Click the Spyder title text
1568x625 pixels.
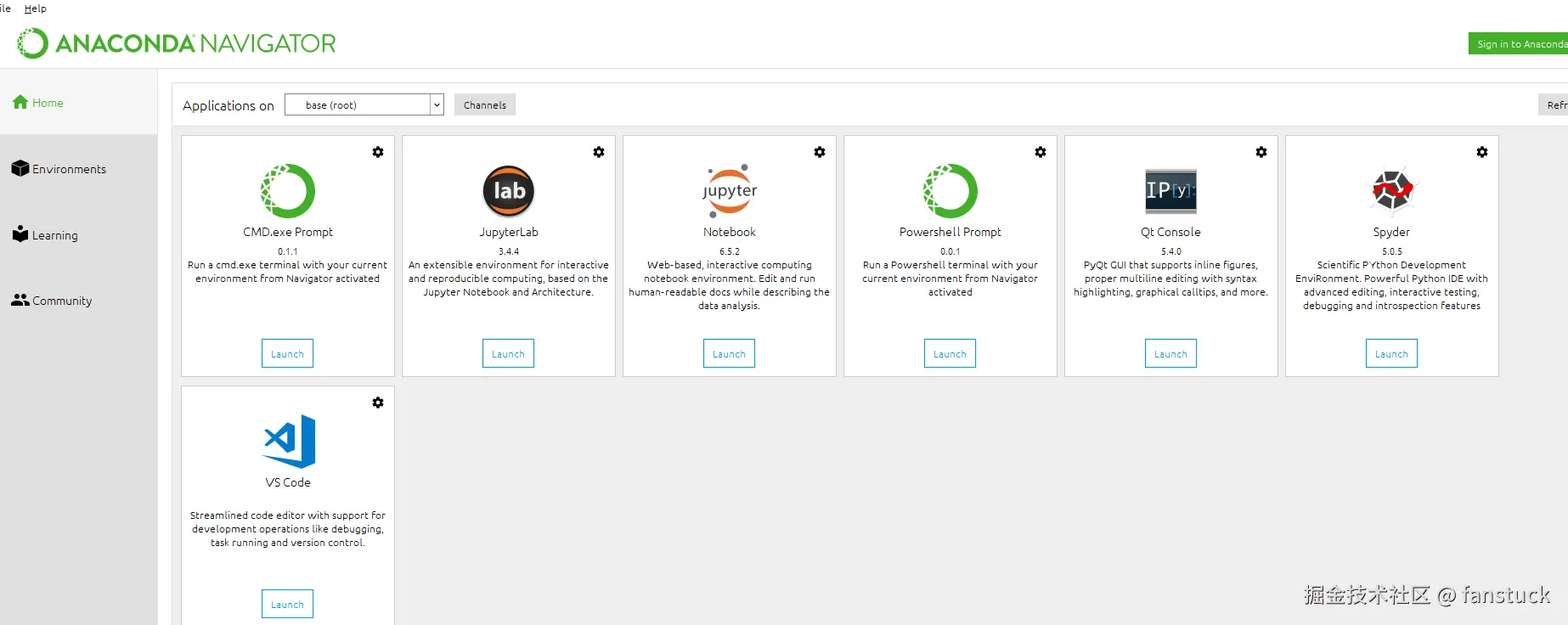tap(1391, 232)
